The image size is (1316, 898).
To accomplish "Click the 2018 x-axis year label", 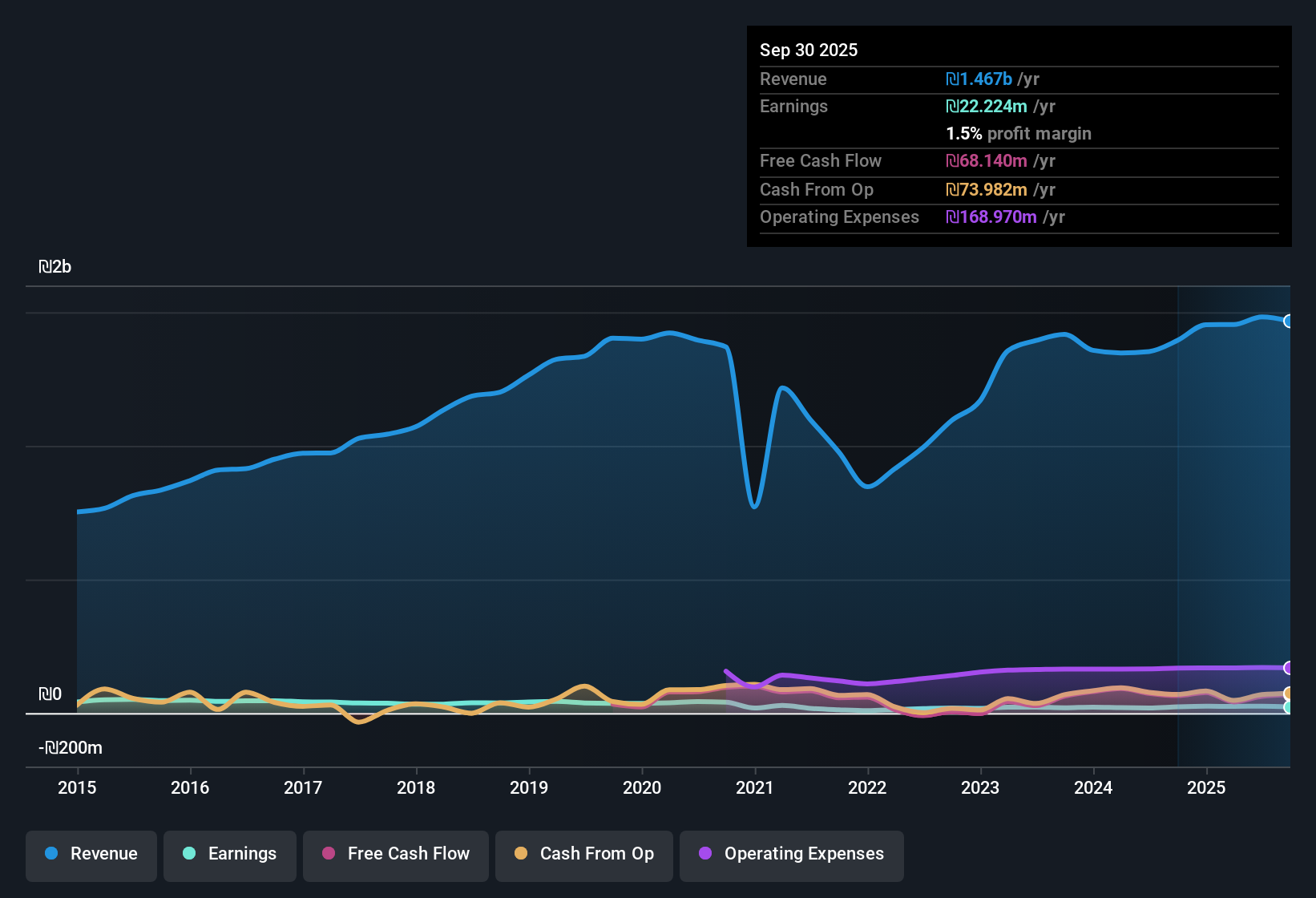I will pos(416,787).
